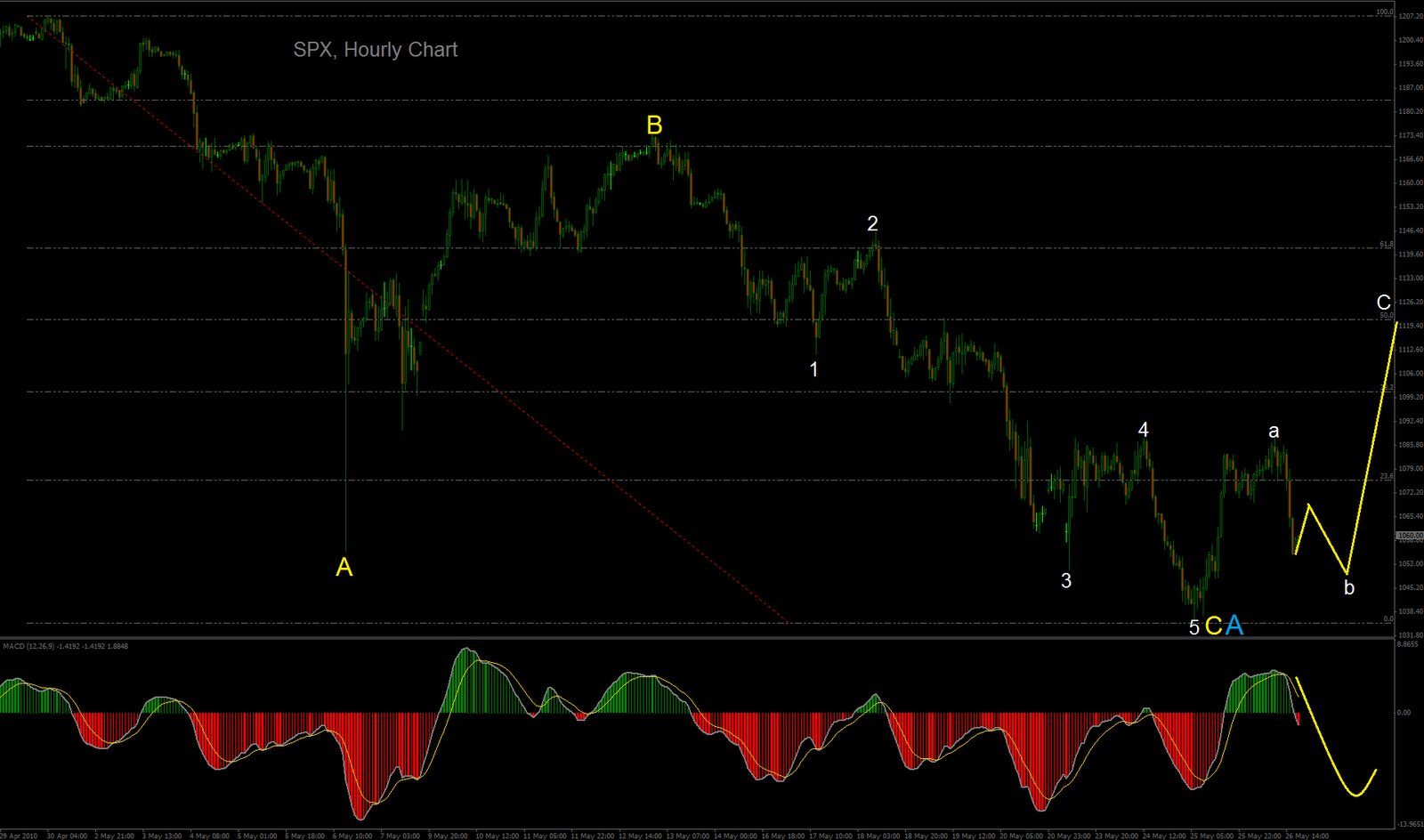
Task: Click the 1207.20 price axis label
Action: [x=1411, y=17]
